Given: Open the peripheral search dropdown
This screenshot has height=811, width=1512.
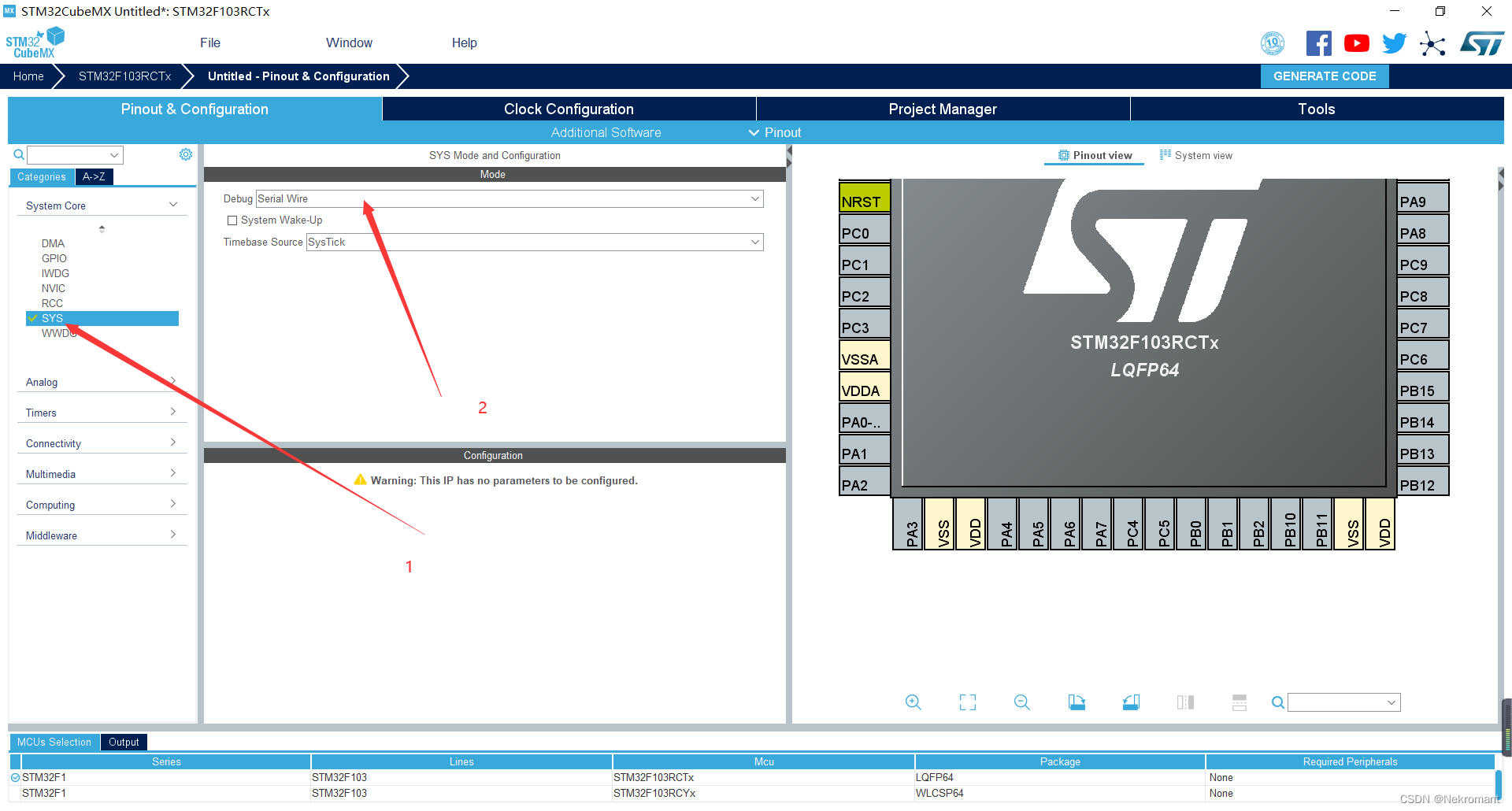Looking at the screenshot, I should click(x=114, y=155).
